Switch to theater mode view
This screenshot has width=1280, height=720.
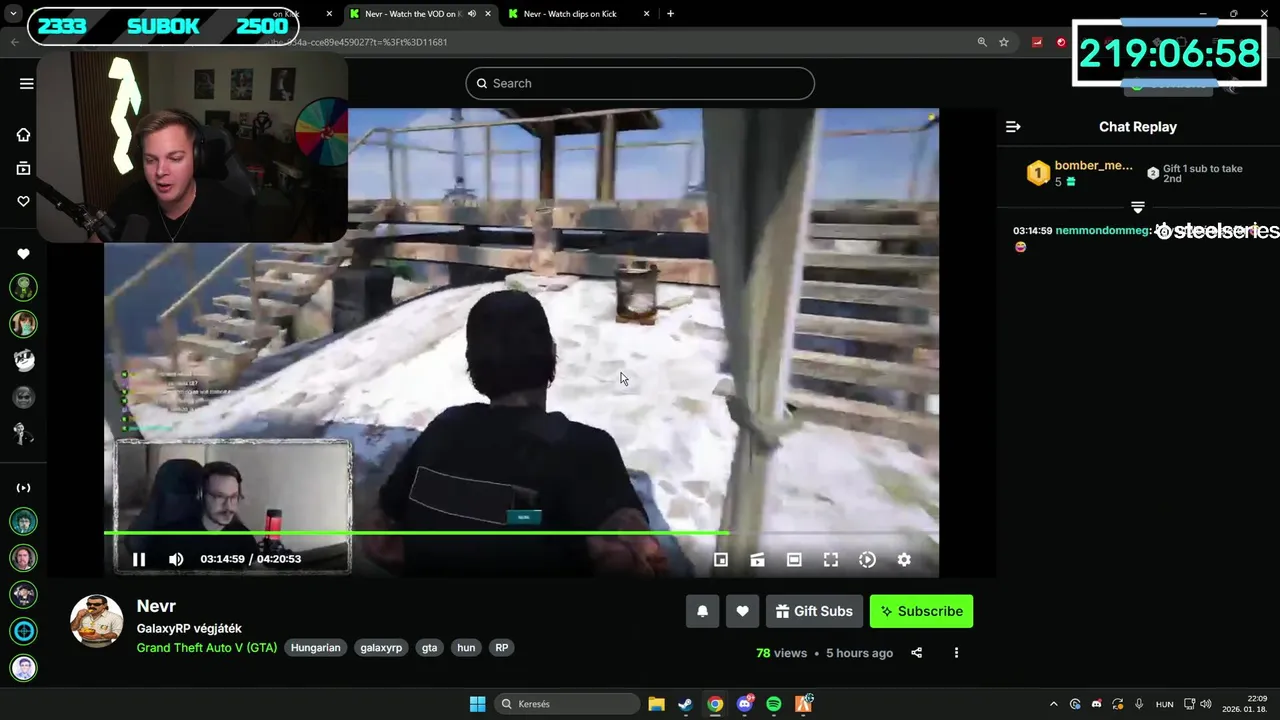pos(794,560)
